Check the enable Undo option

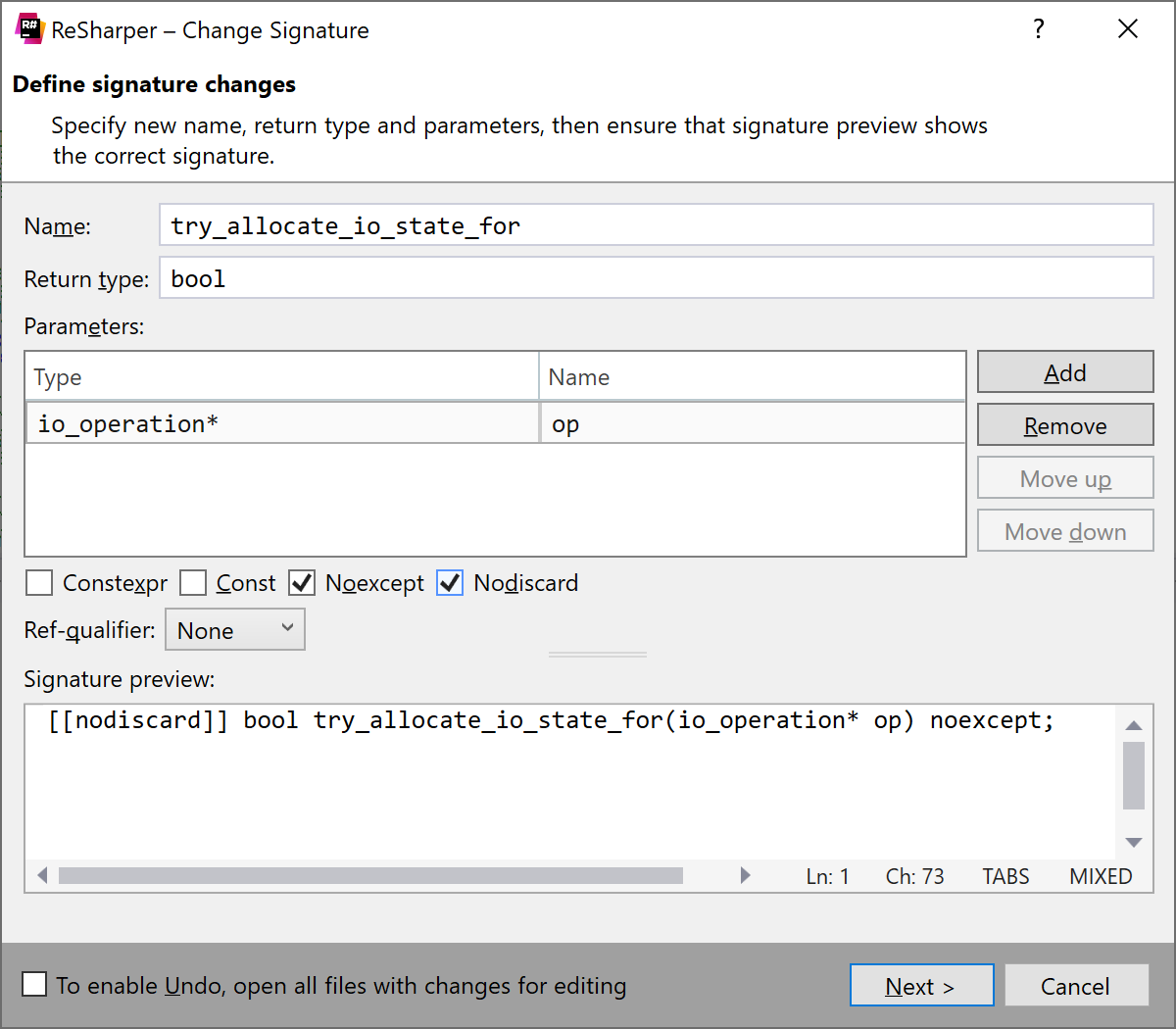click(34, 985)
